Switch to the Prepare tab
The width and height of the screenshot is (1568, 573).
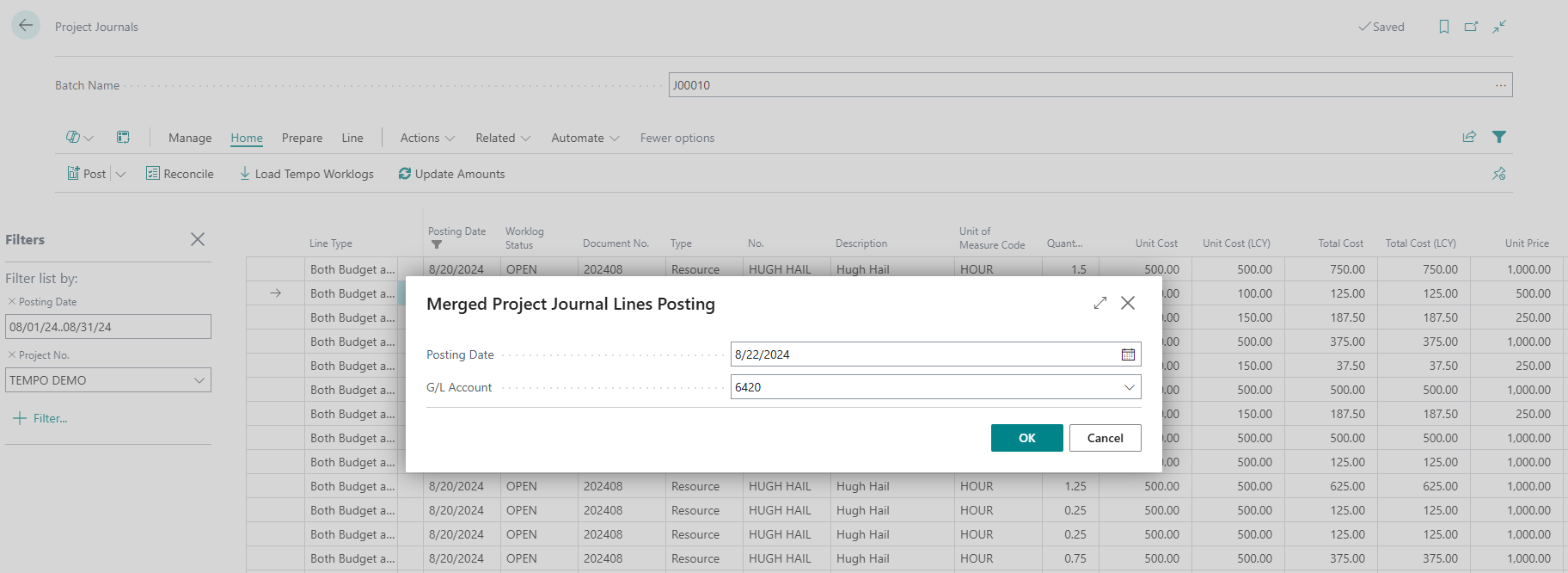click(x=302, y=138)
